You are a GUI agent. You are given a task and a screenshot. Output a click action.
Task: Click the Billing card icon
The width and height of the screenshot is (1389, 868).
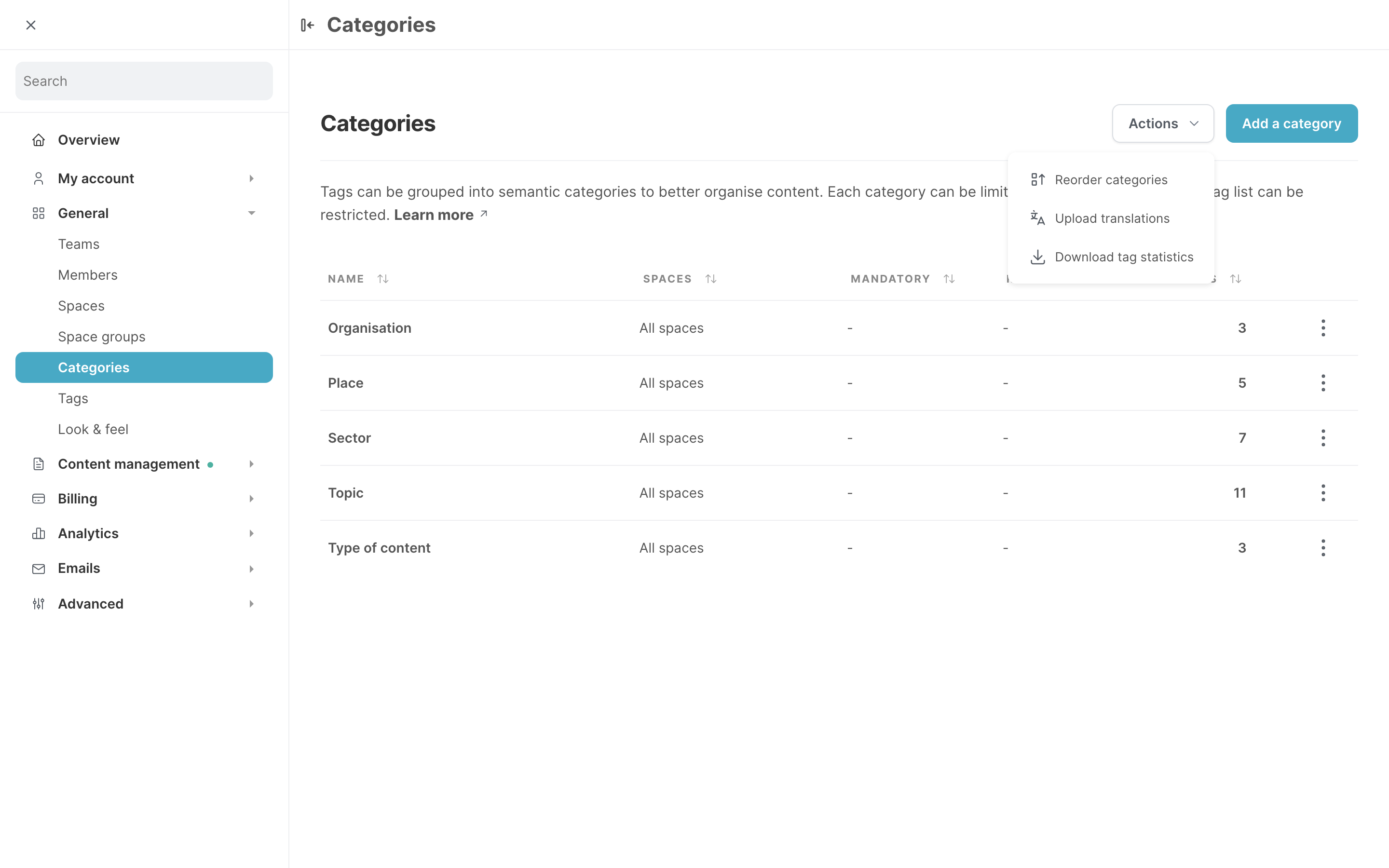coord(39,498)
